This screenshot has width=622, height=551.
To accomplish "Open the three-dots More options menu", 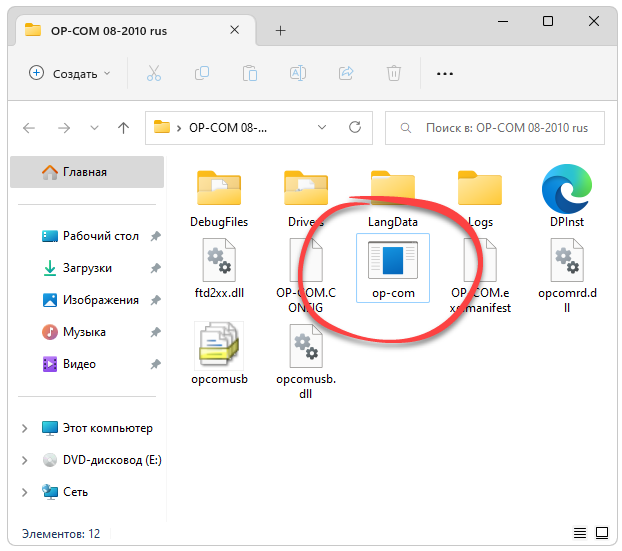I will pos(445,74).
